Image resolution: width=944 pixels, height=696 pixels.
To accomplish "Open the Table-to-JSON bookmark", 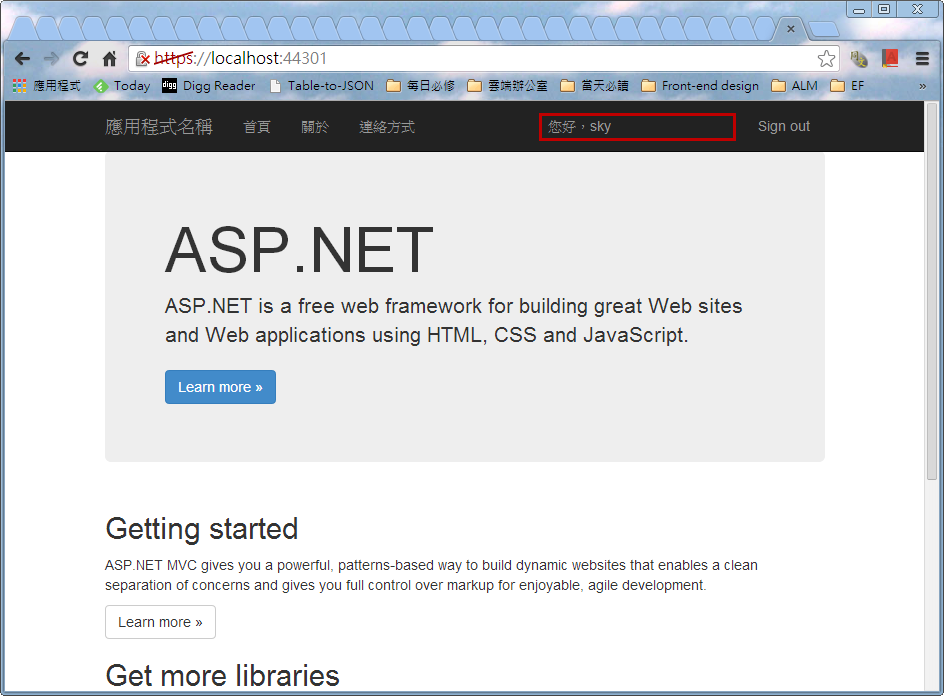I will pos(322,86).
